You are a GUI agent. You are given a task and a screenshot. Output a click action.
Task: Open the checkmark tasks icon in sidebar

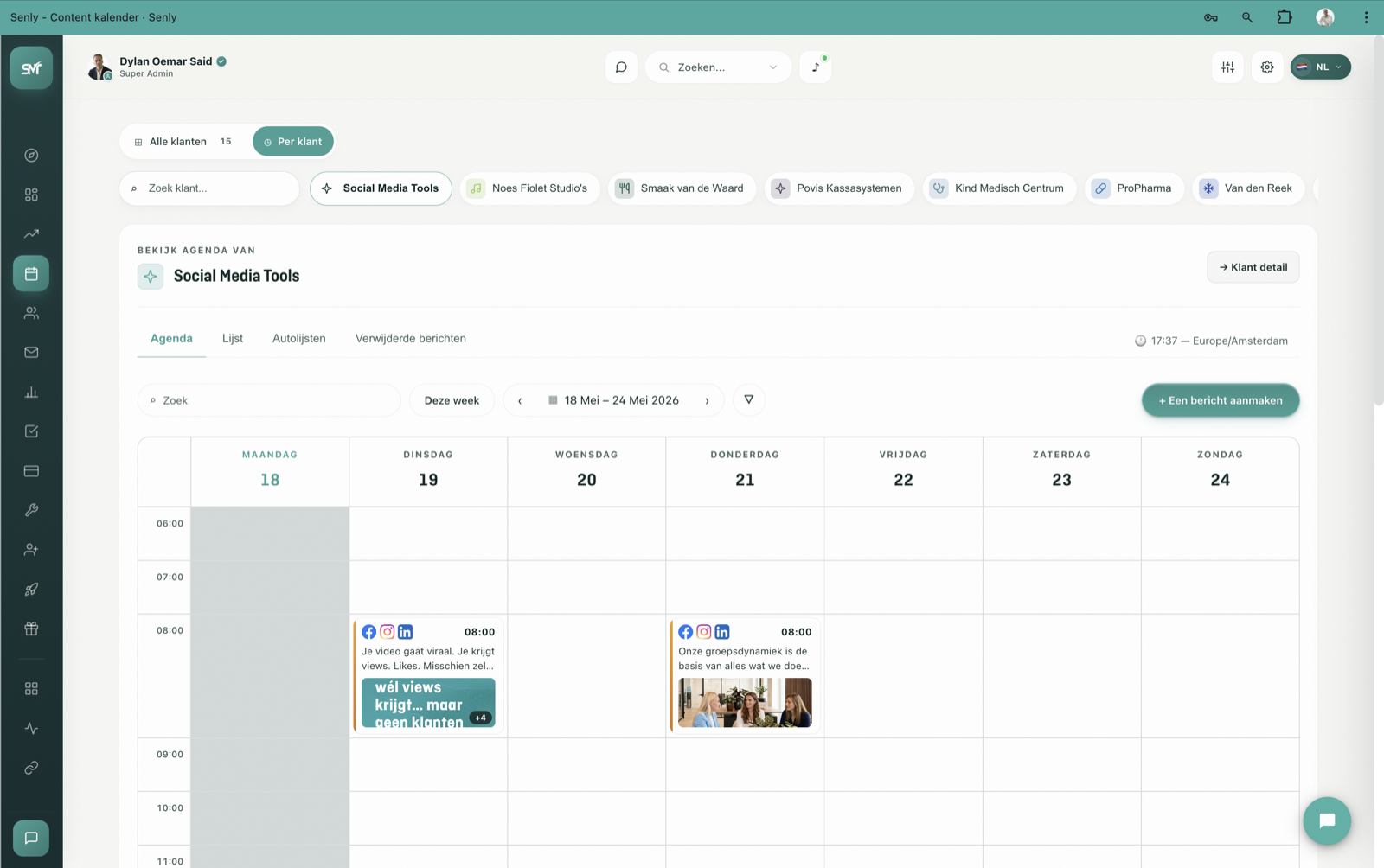point(31,431)
